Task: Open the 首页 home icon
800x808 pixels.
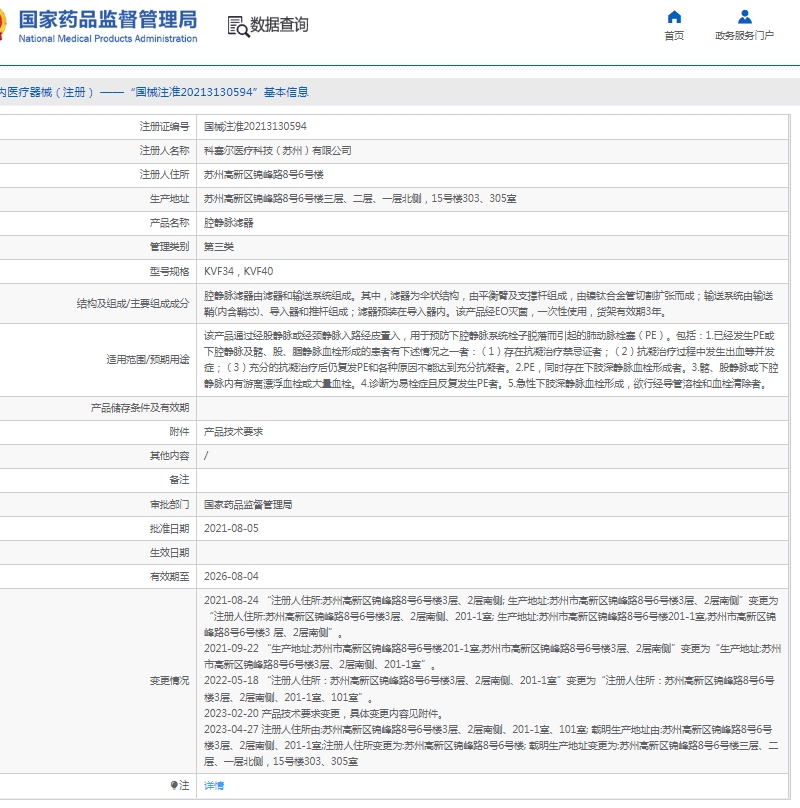Action: pyautogui.click(x=674, y=17)
